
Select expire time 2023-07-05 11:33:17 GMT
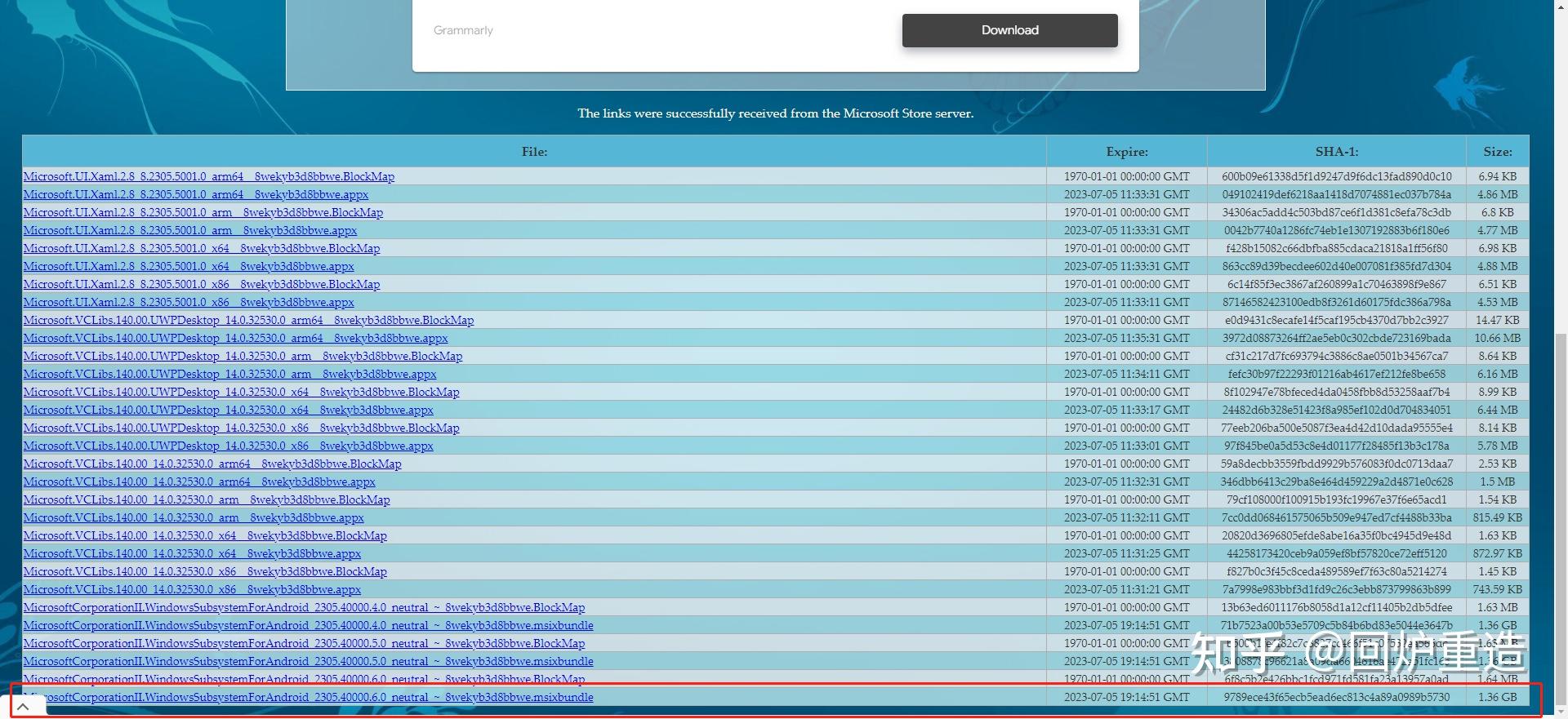click(1127, 410)
